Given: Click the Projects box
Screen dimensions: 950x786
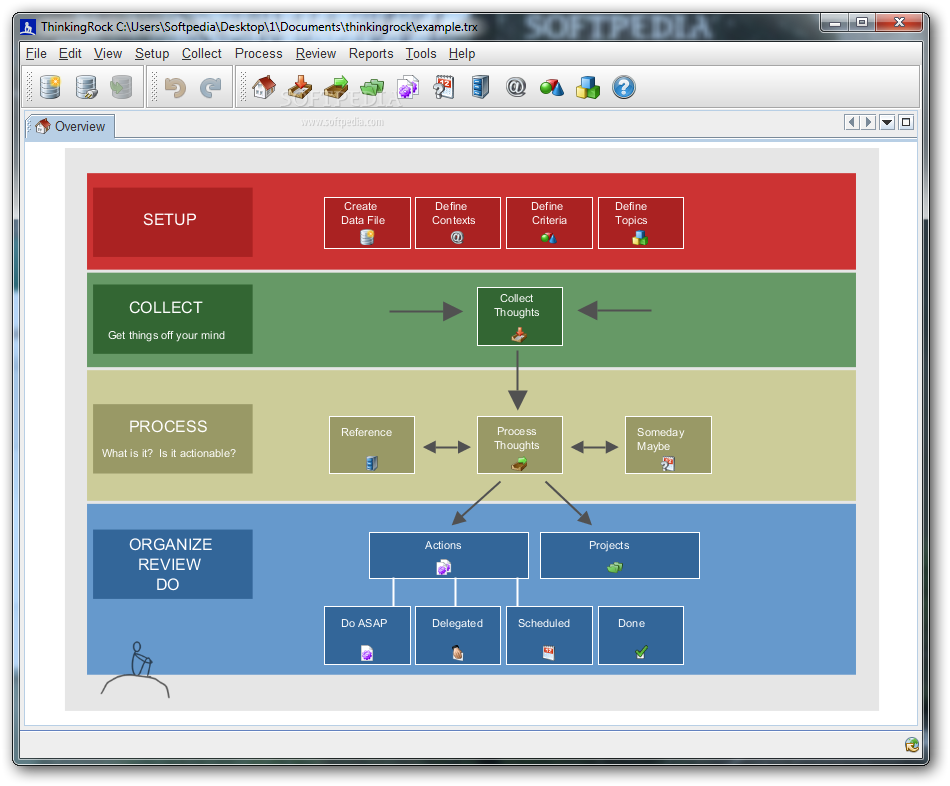Looking at the screenshot, I should (x=620, y=556).
